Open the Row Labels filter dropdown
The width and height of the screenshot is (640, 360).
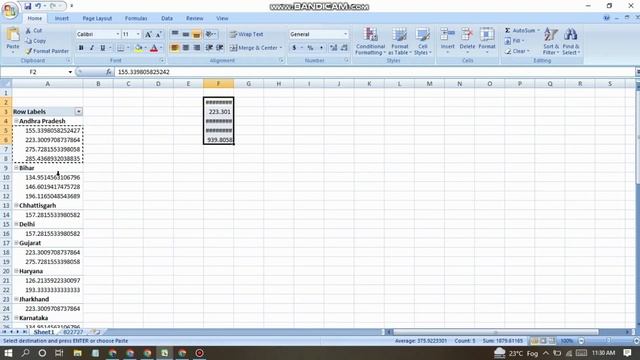coord(78,112)
